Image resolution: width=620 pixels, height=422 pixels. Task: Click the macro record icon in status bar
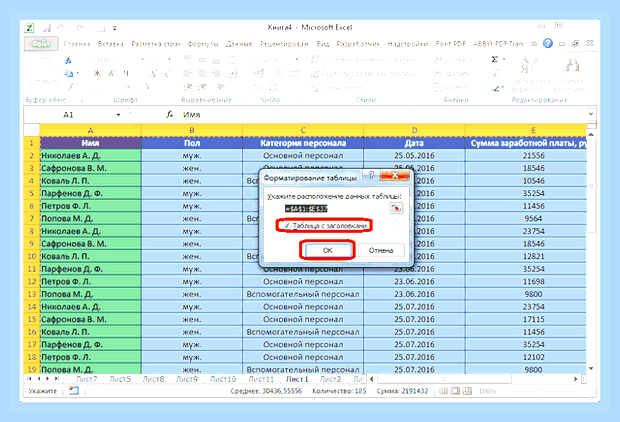click(74, 391)
